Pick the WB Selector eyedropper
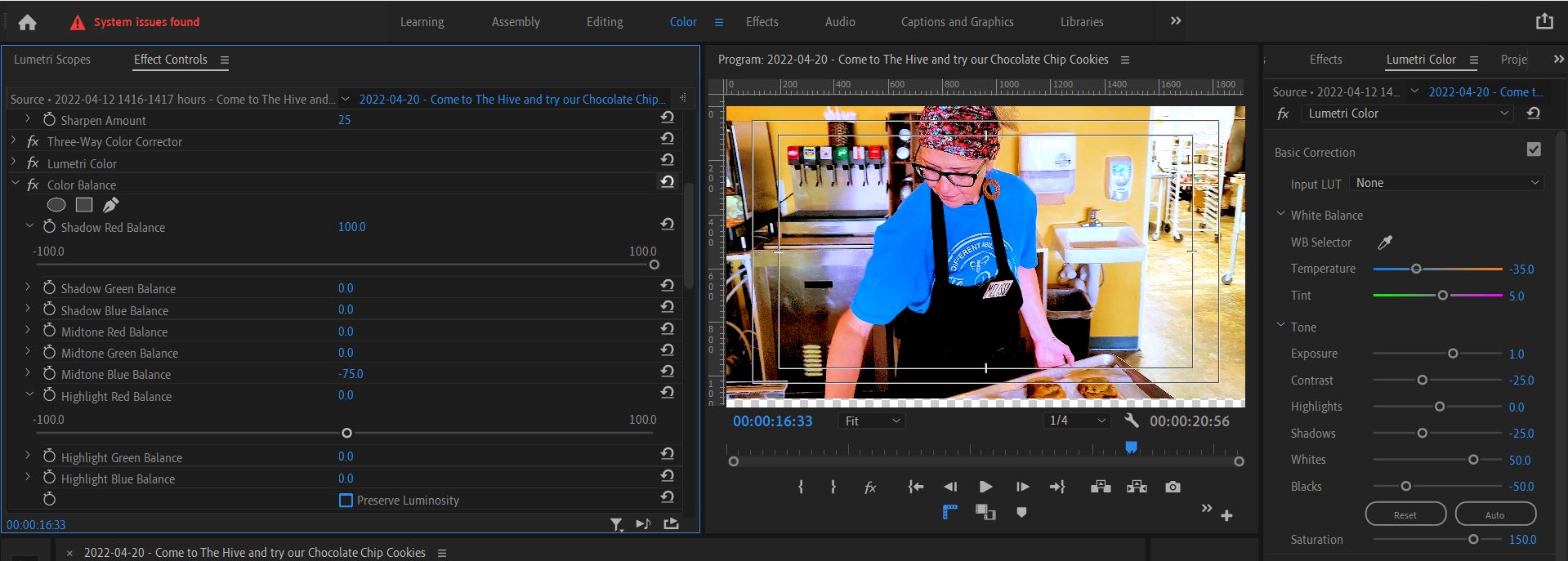The height and width of the screenshot is (561, 1568). [1385, 242]
